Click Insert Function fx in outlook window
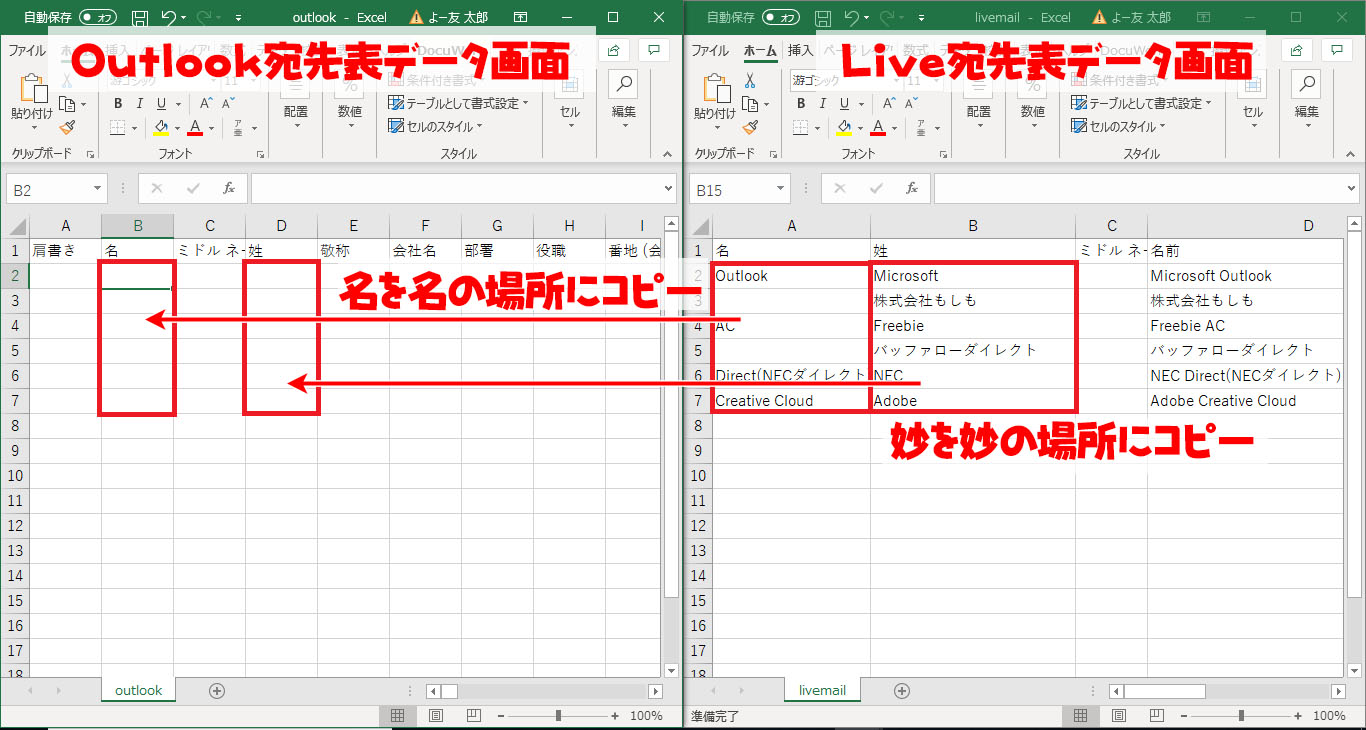1366x730 pixels. (229, 188)
